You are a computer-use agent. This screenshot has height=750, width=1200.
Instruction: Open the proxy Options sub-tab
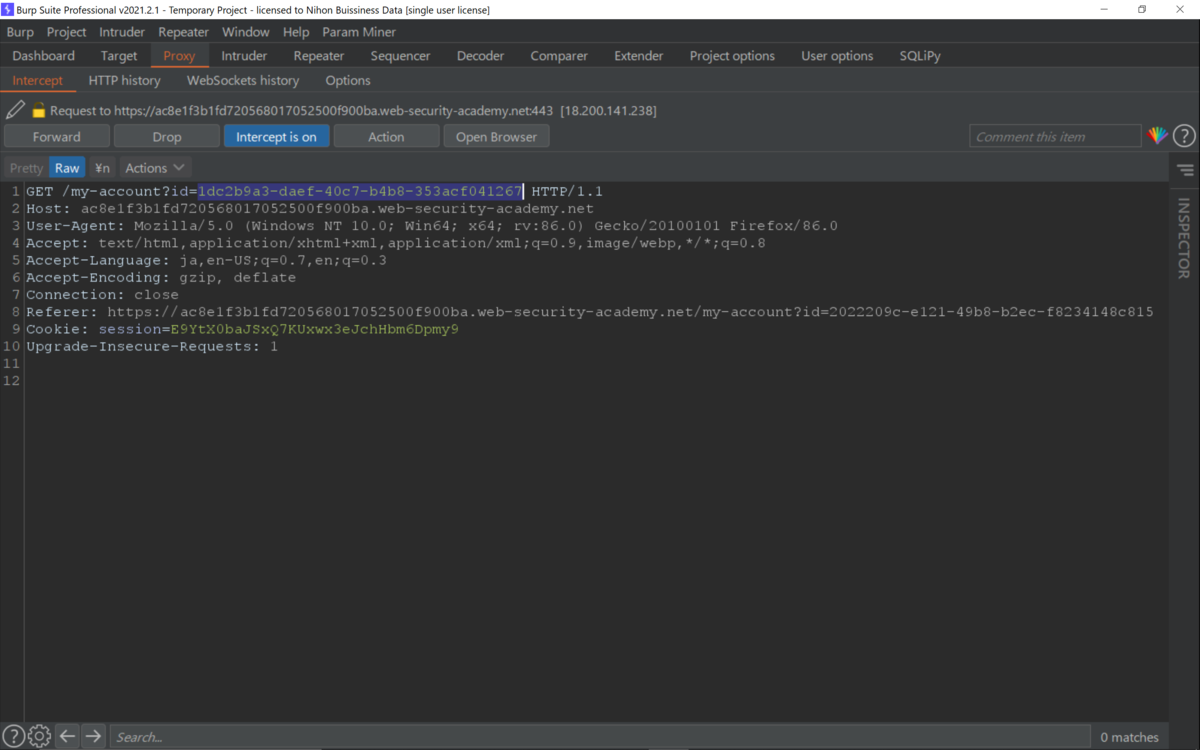point(348,80)
